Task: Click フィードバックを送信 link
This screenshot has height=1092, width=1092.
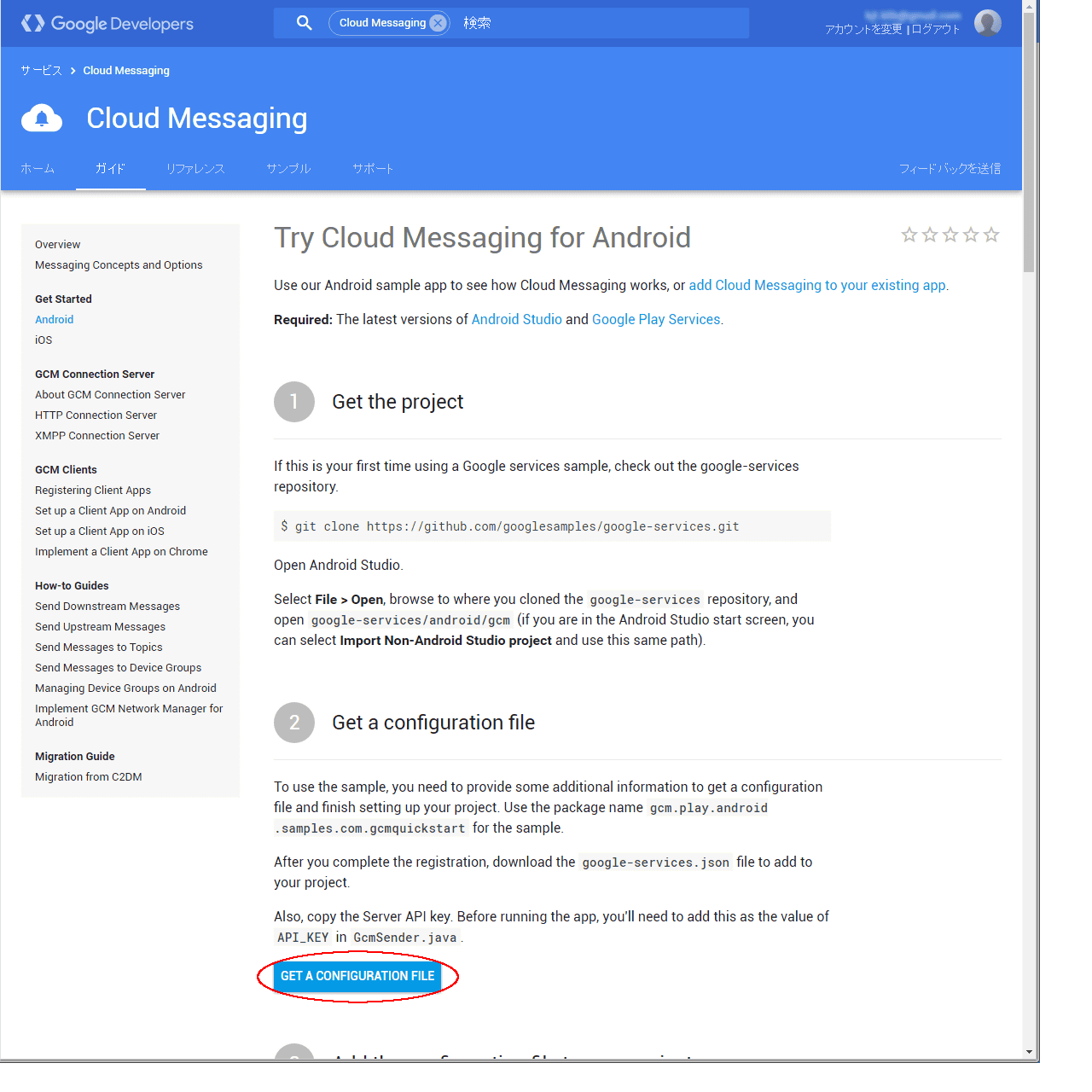Action: coord(950,169)
